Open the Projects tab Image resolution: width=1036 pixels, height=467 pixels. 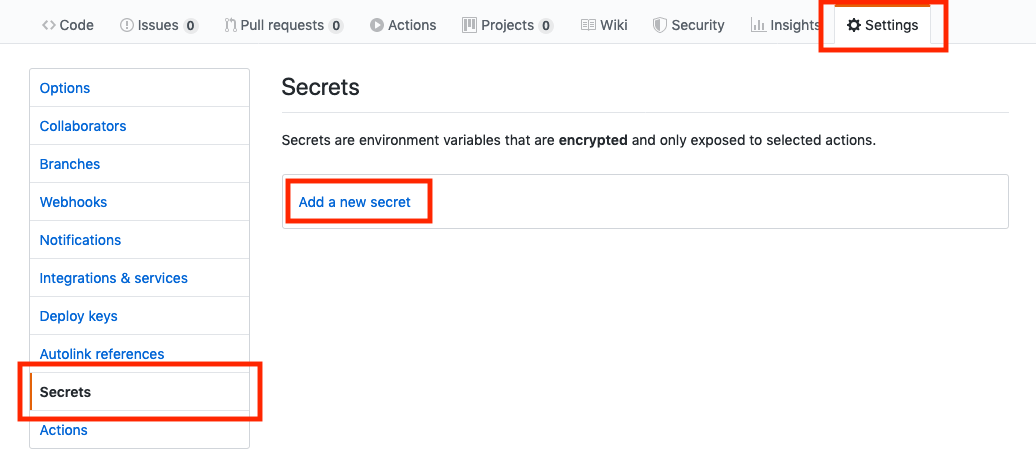pos(507,25)
